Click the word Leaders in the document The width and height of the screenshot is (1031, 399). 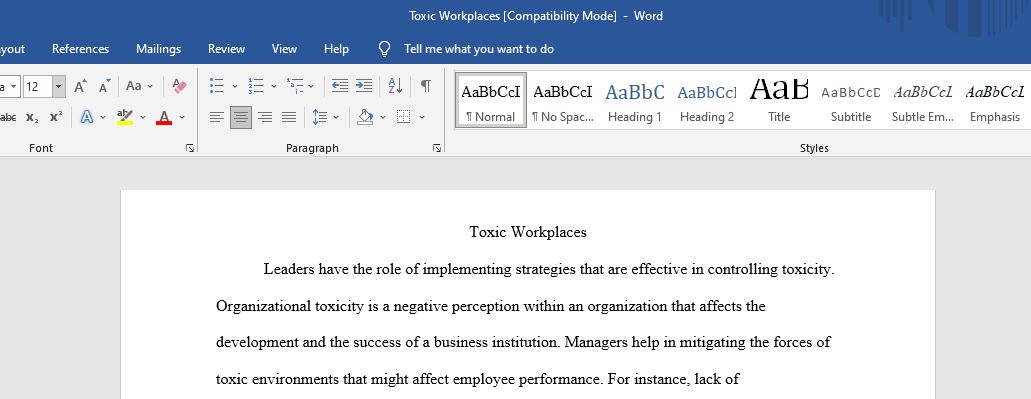[x=289, y=269]
